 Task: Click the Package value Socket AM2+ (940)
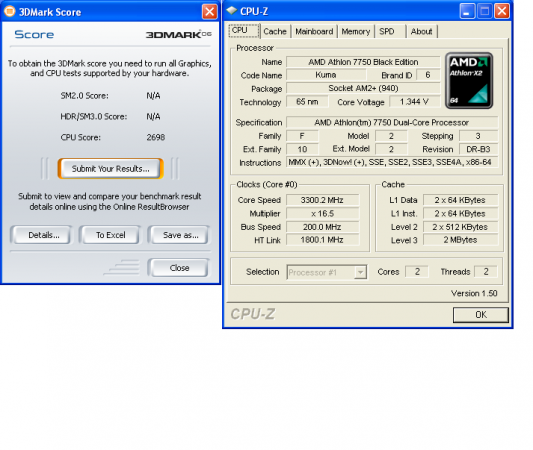coord(363,88)
